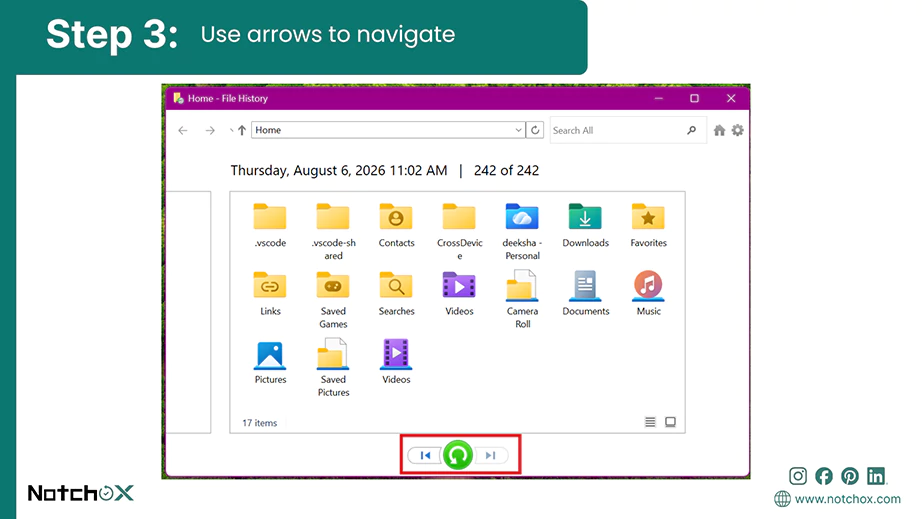Select the Searches folder
Viewport: 922px width, 519px height.
[x=396, y=294]
